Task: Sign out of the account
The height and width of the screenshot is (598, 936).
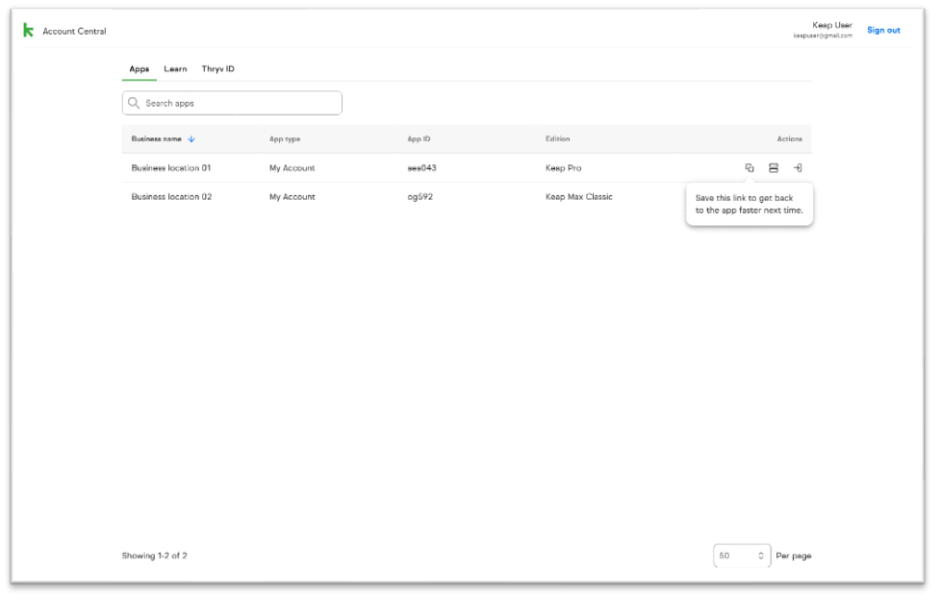Action: click(883, 30)
